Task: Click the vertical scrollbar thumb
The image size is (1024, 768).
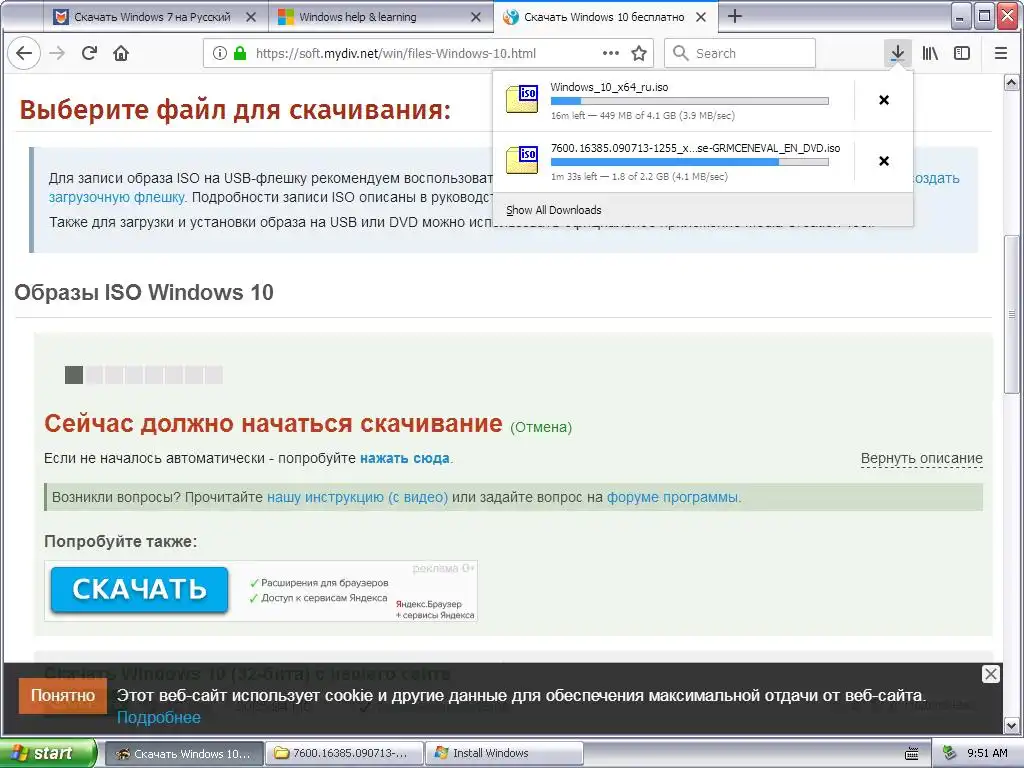Action: [x=1012, y=313]
